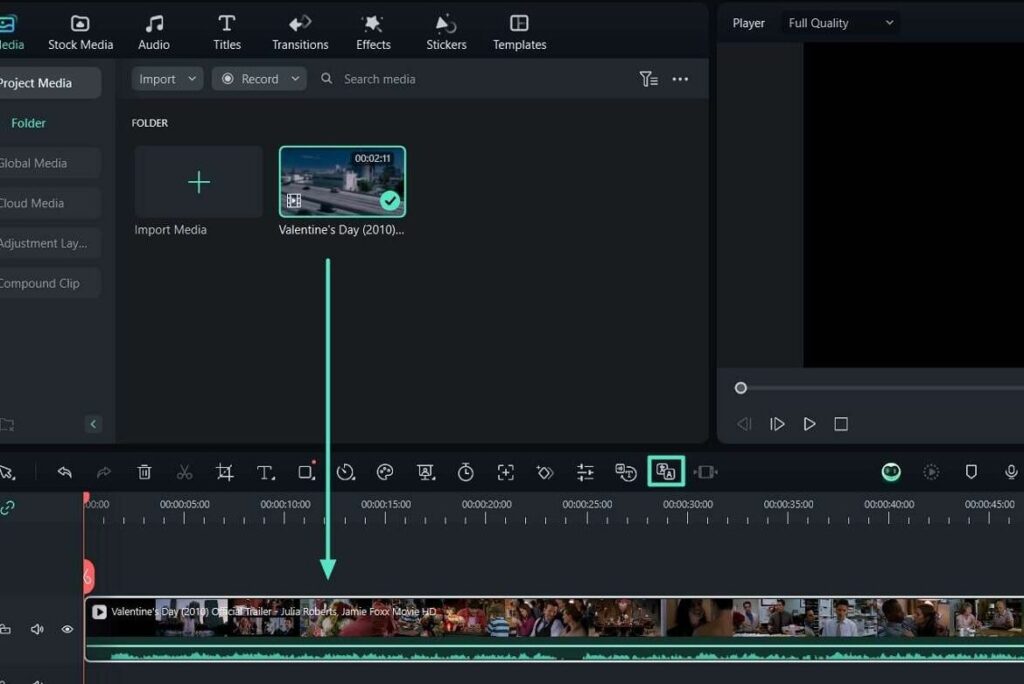Click the player progress slider handle

(x=741, y=388)
